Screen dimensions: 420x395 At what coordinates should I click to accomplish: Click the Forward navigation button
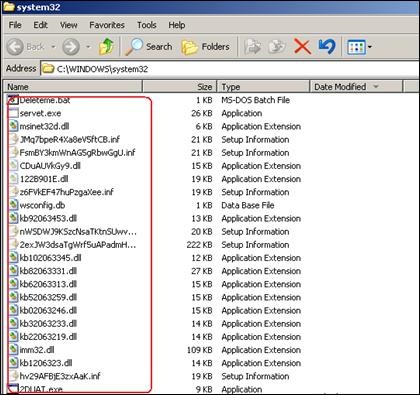pyautogui.click(x=71, y=47)
